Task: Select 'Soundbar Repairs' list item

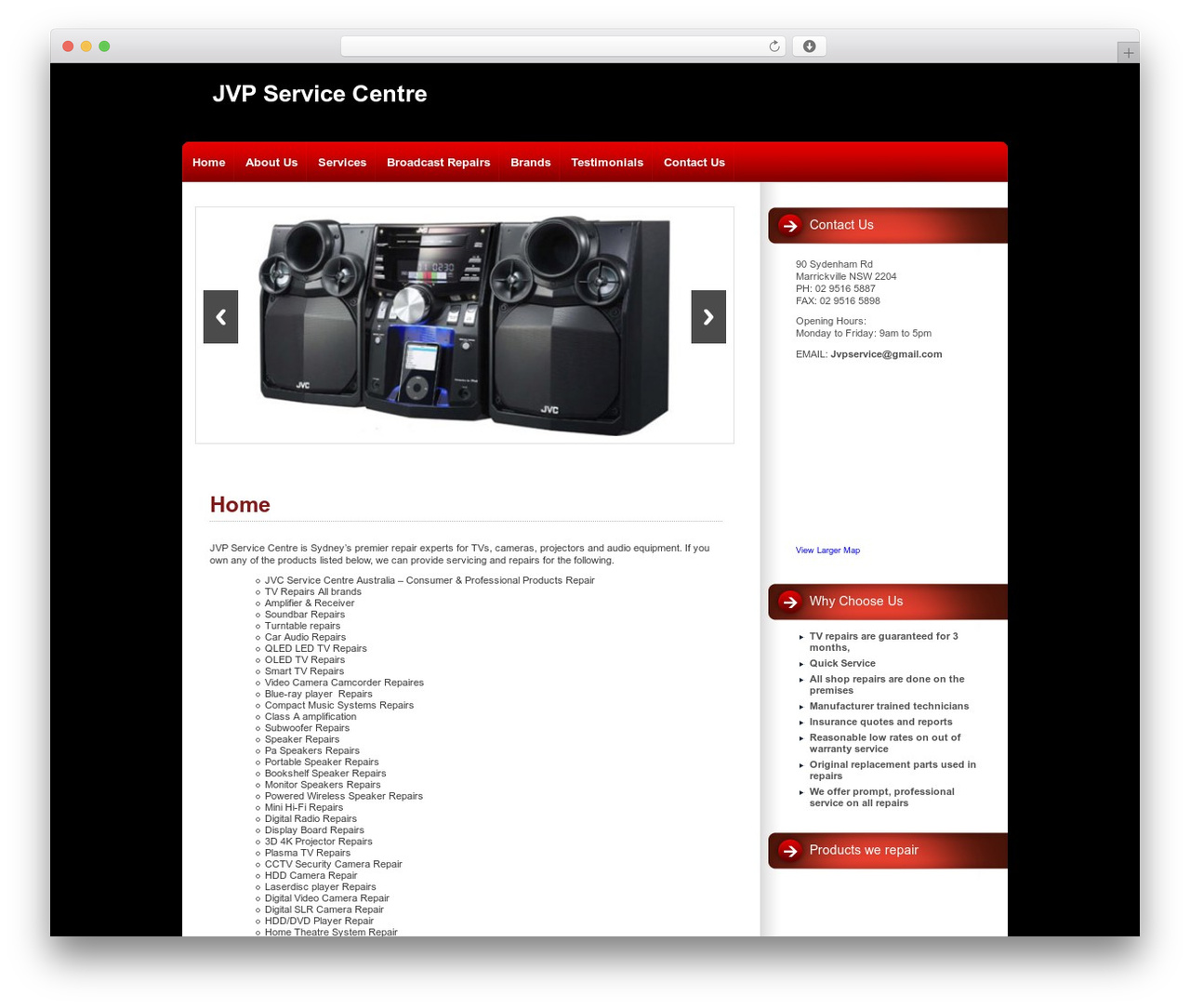Action: (x=305, y=615)
